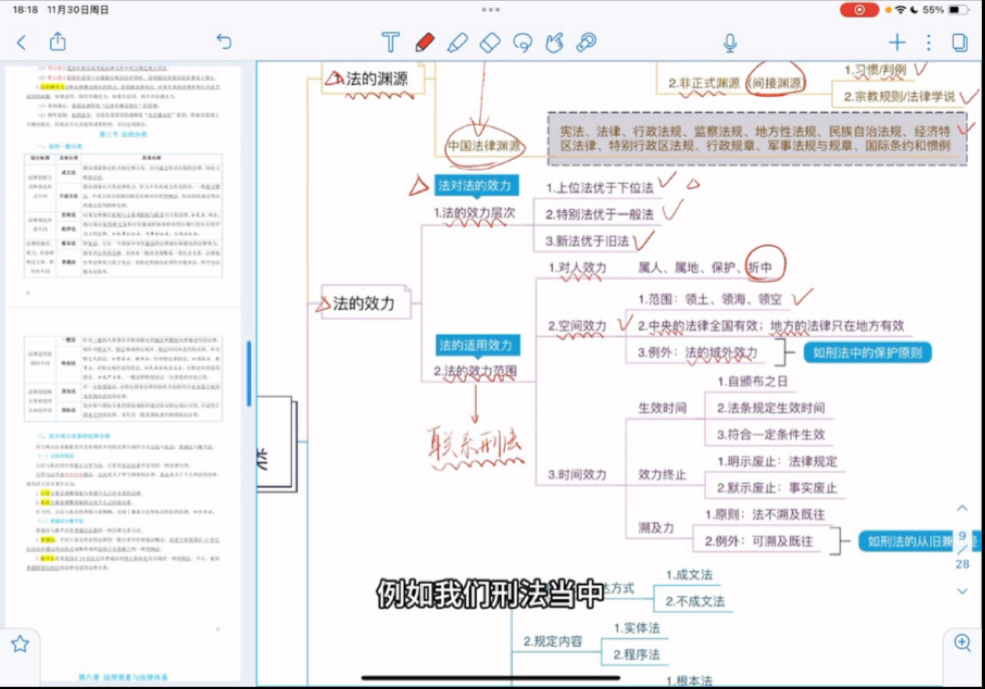Zoom in with magnifier plus icon

(962, 643)
